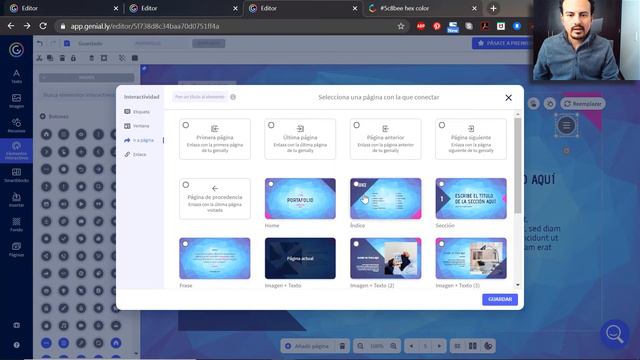Open the Fondo sidebar tool

16,224
